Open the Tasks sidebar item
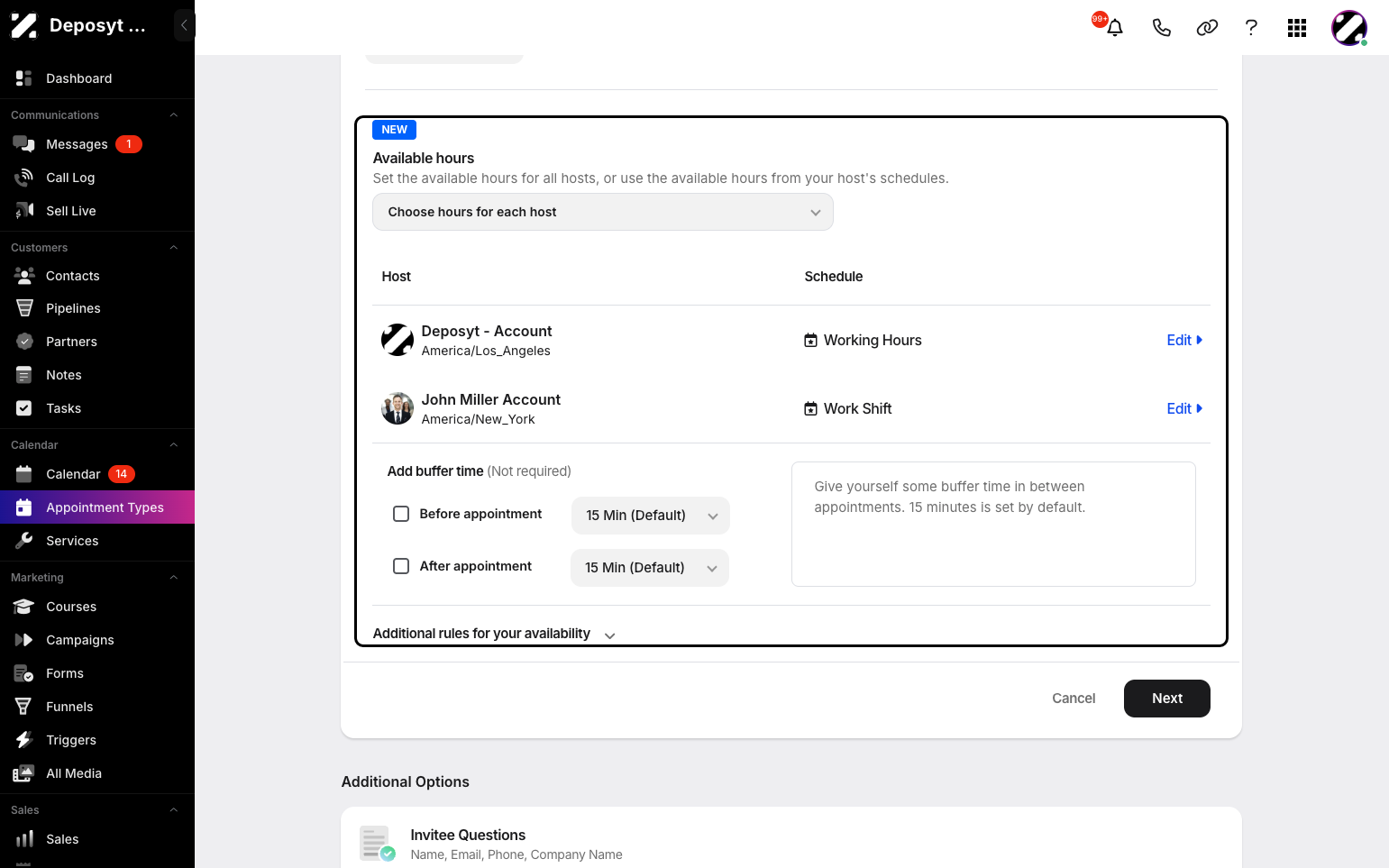The image size is (1389, 868). tap(97, 408)
